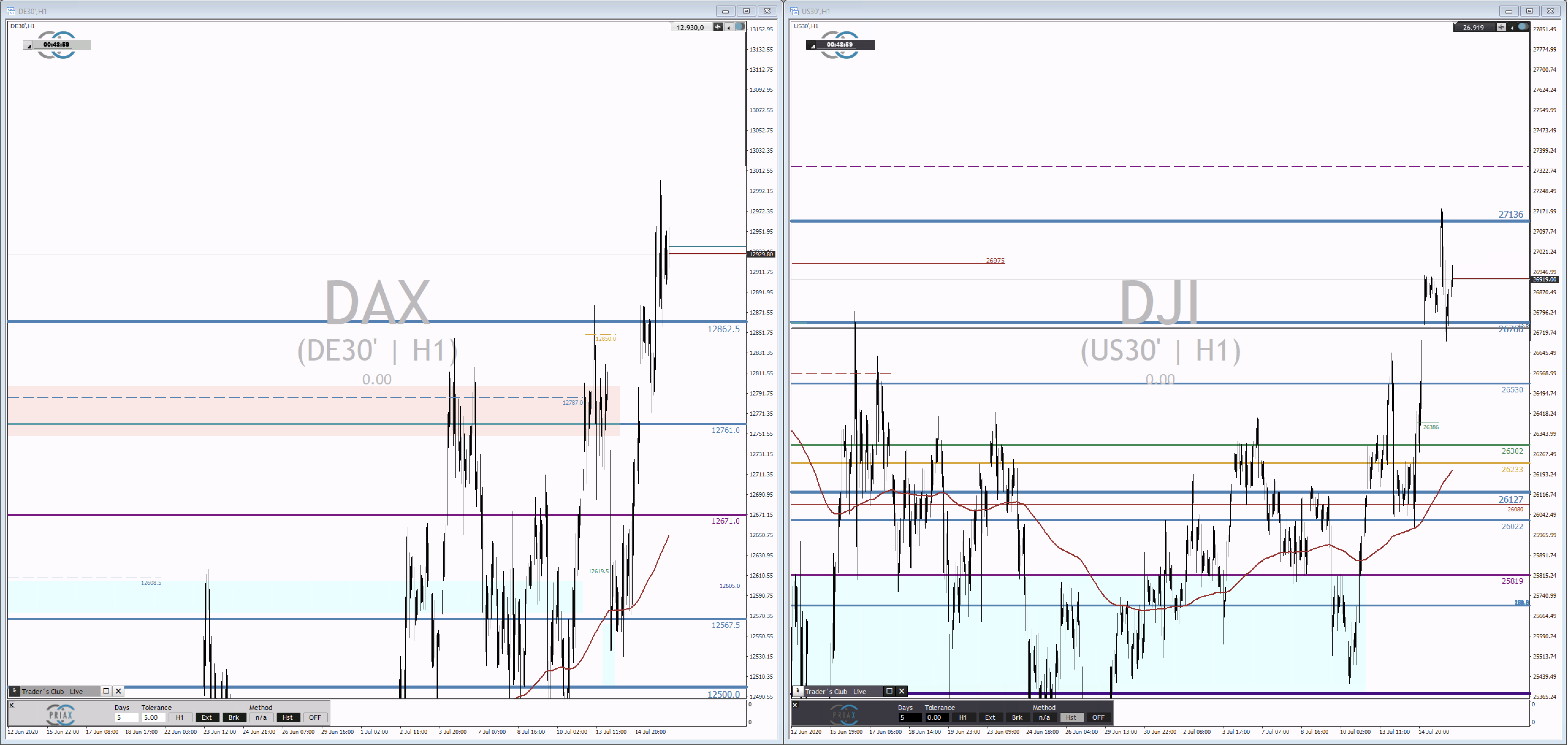This screenshot has width=1568, height=745.
Task: Click the crosshair icon in DAX chart
Action: click(x=718, y=27)
